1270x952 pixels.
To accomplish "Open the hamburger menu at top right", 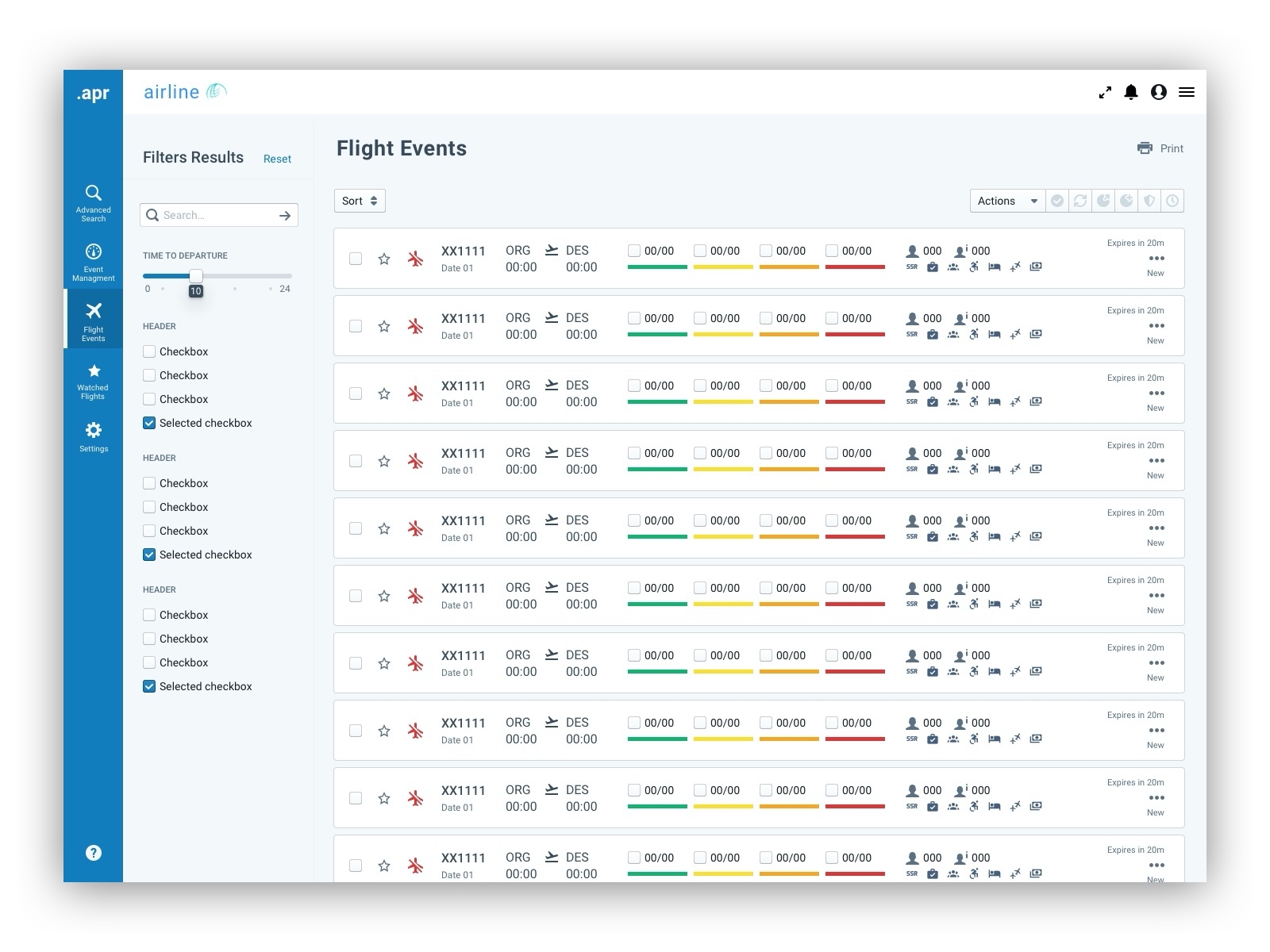I will [x=1187, y=93].
